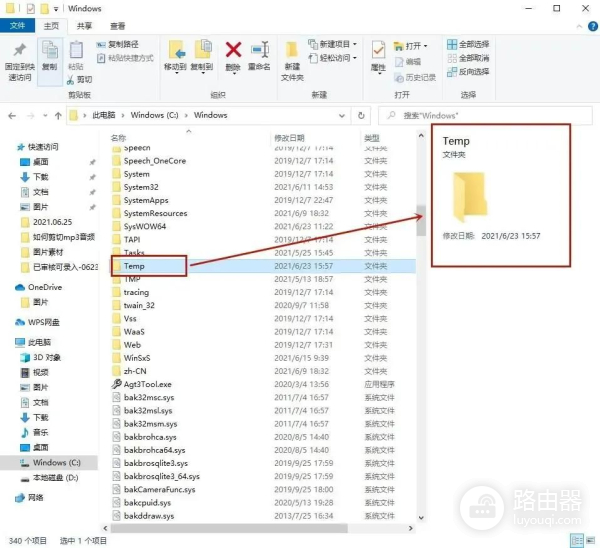Click the Back navigation arrow
Image resolution: width=600 pixels, height=548 pixels.
[x=12, y=116]
